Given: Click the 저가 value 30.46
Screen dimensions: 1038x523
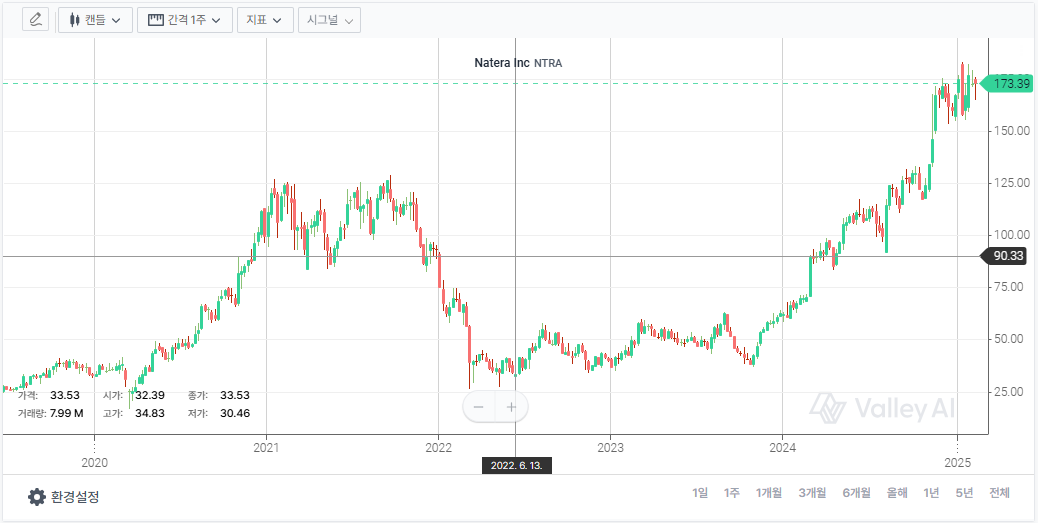Looking at the screenshot, I should (235, 413).
